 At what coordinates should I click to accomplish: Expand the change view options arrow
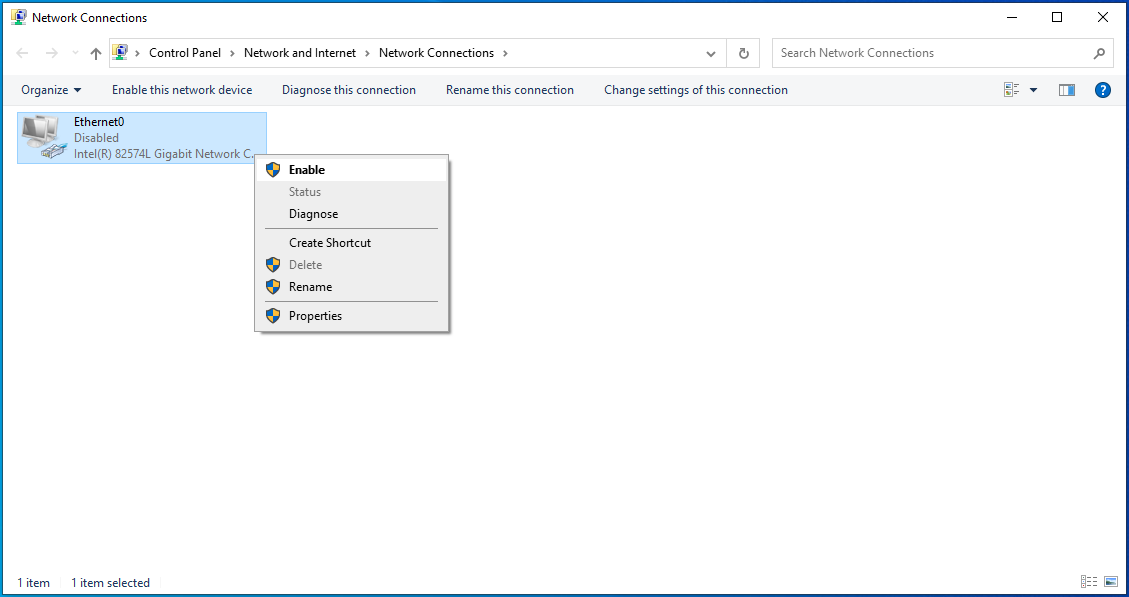point(1033,89)
